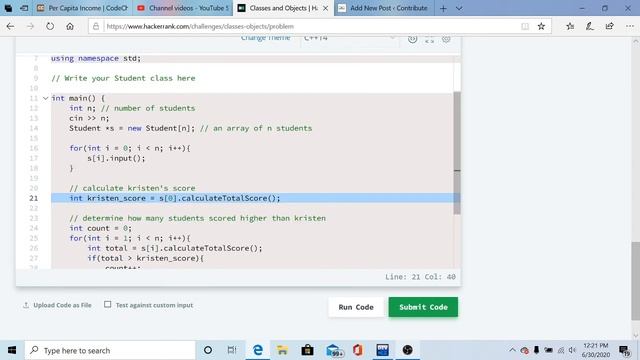The width and height of the screenshot is (640, 360).
Task: Open Office app on taskbar
Action: tap(358, 350)
